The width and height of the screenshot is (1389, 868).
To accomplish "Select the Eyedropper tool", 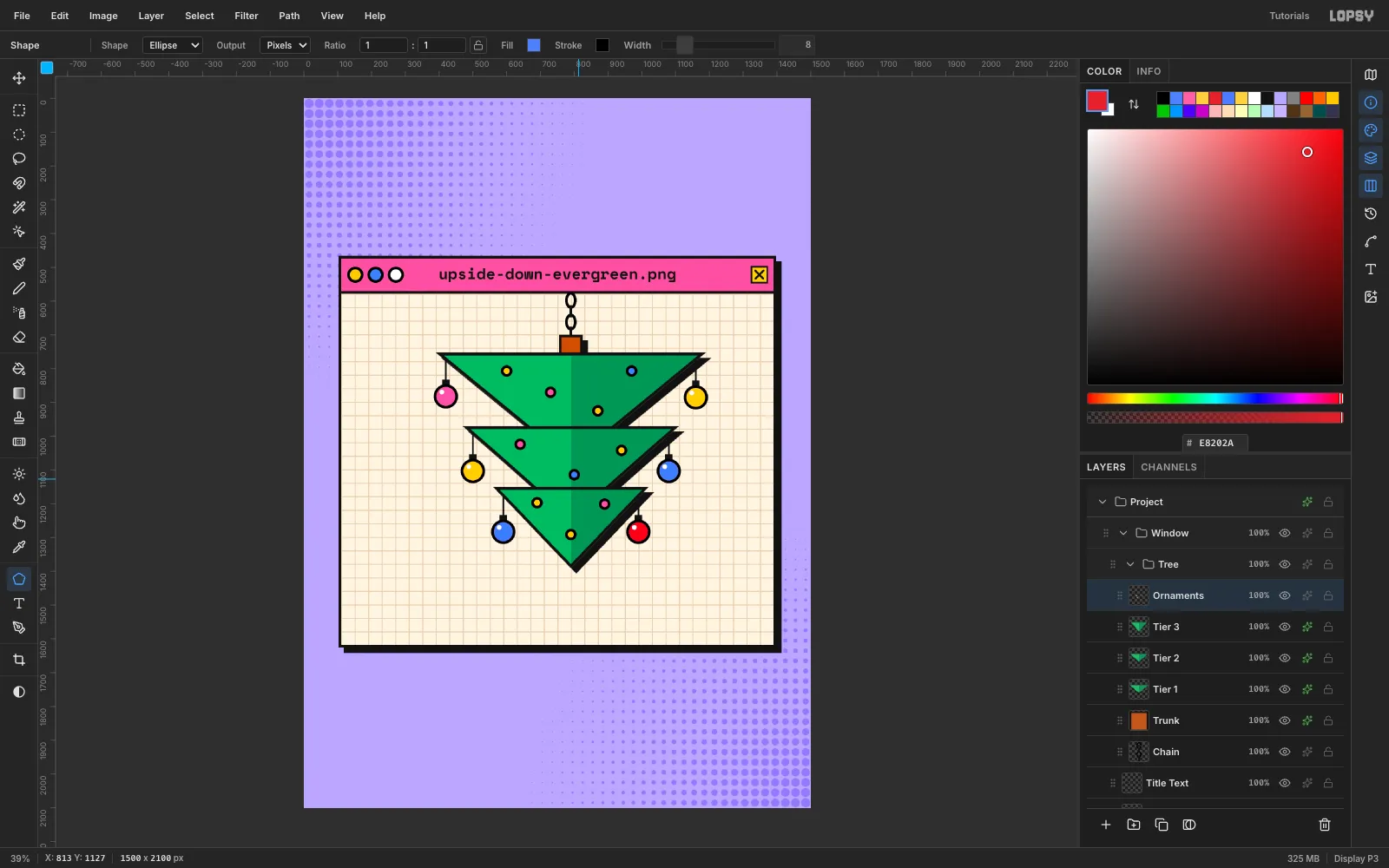I will [18, 547].
